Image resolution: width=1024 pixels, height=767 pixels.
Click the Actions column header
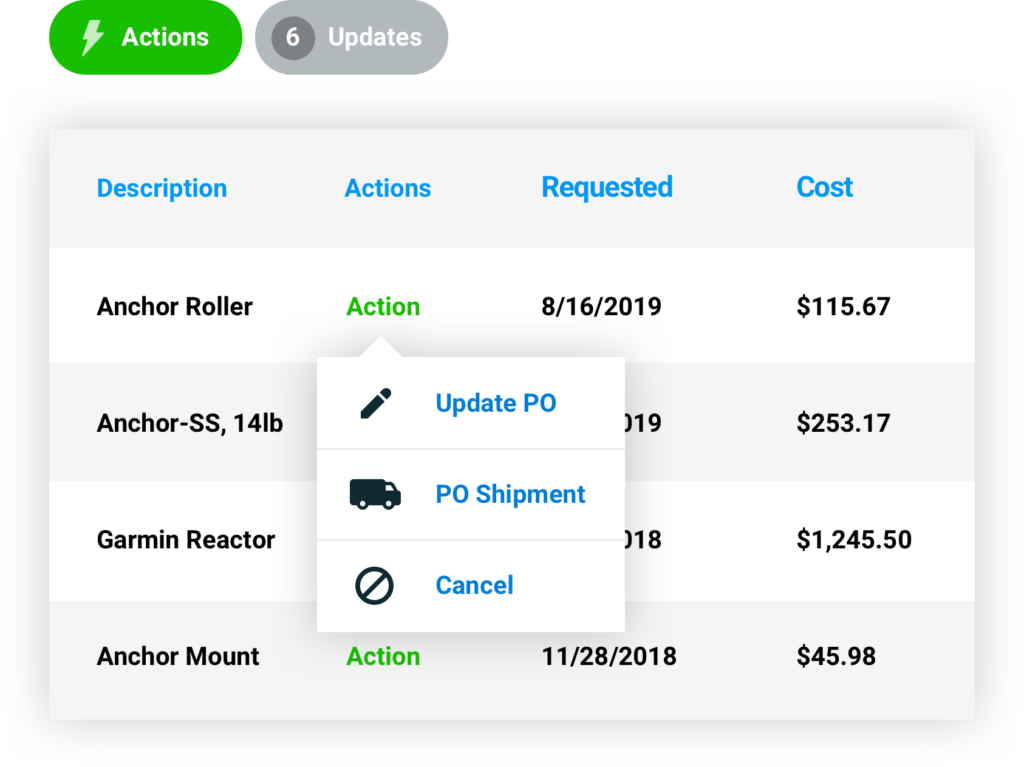[388, 189]
